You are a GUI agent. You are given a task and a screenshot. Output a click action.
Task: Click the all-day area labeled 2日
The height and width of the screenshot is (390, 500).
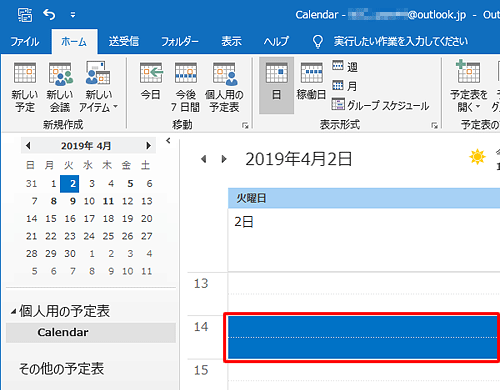pyautogui.click(x=364, y=240)
